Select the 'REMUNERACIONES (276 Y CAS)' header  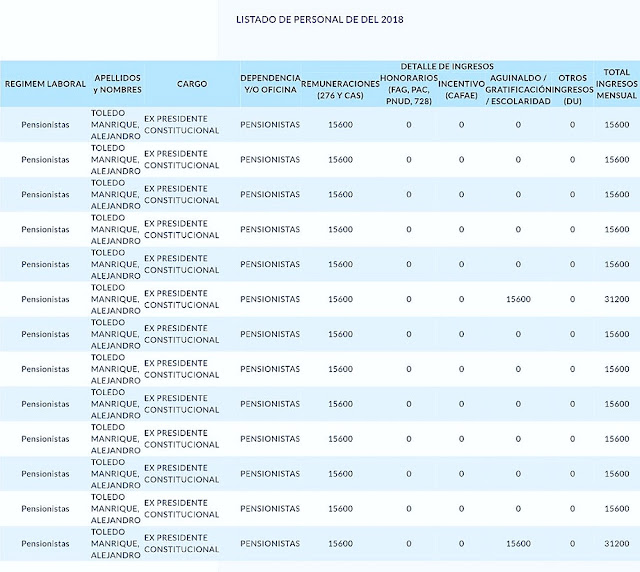point(340,89)
